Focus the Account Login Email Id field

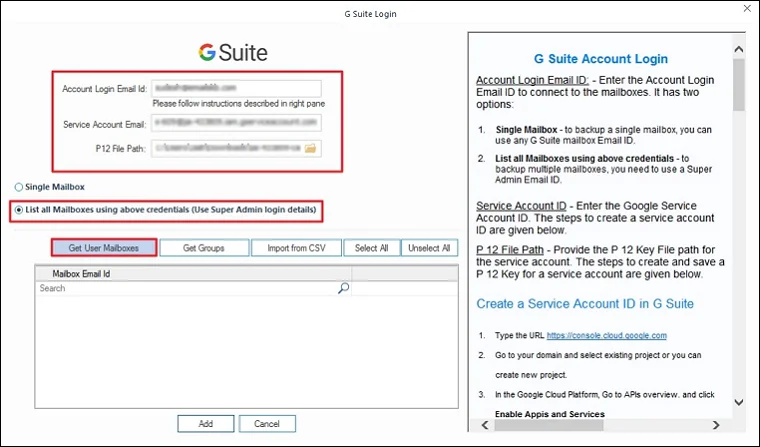click(235, 88)
